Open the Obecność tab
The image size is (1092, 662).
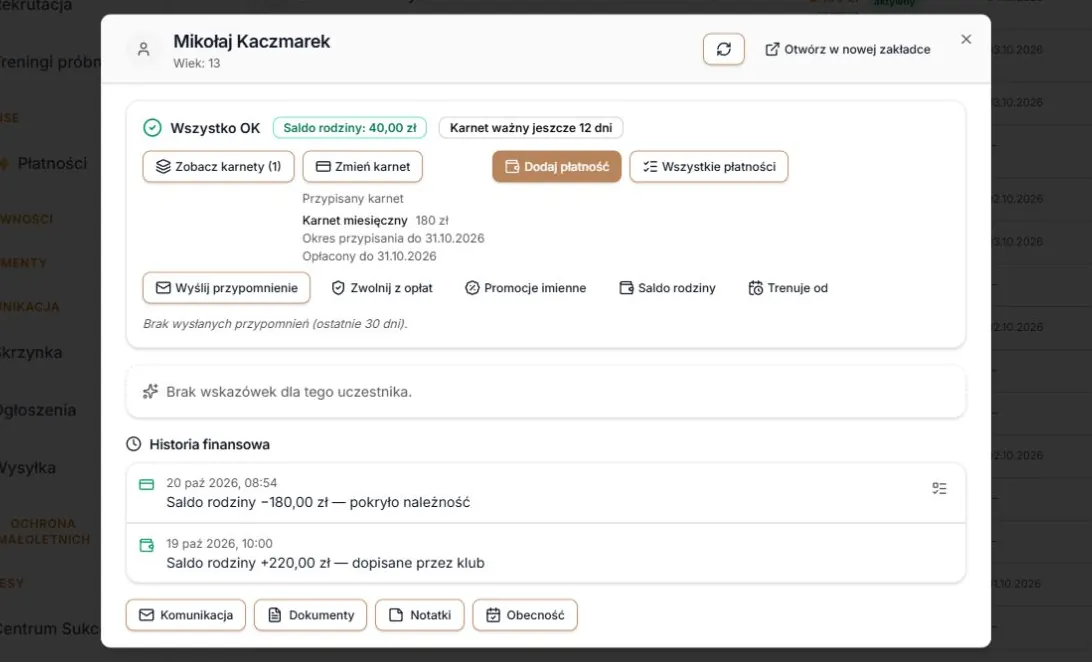[x=525, y=615]
